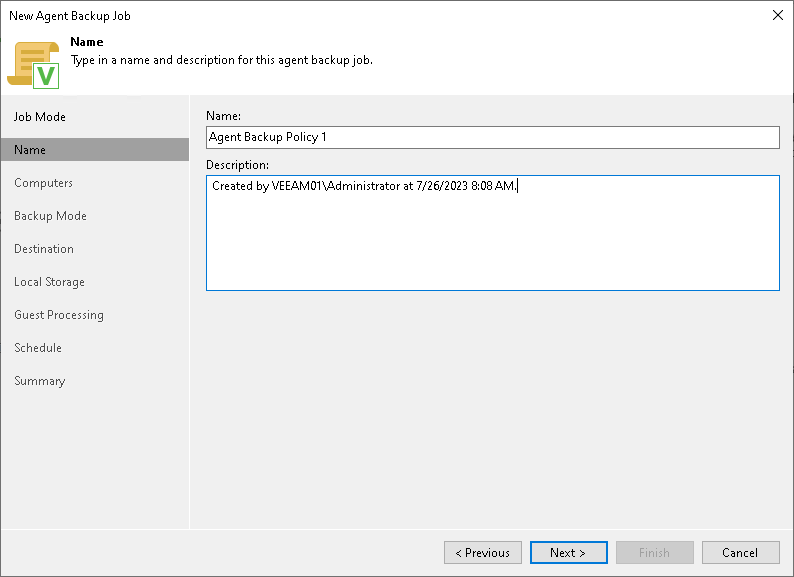Click the "Description:" field label
This screenshot has height=577, width=794.
[238, 164]
